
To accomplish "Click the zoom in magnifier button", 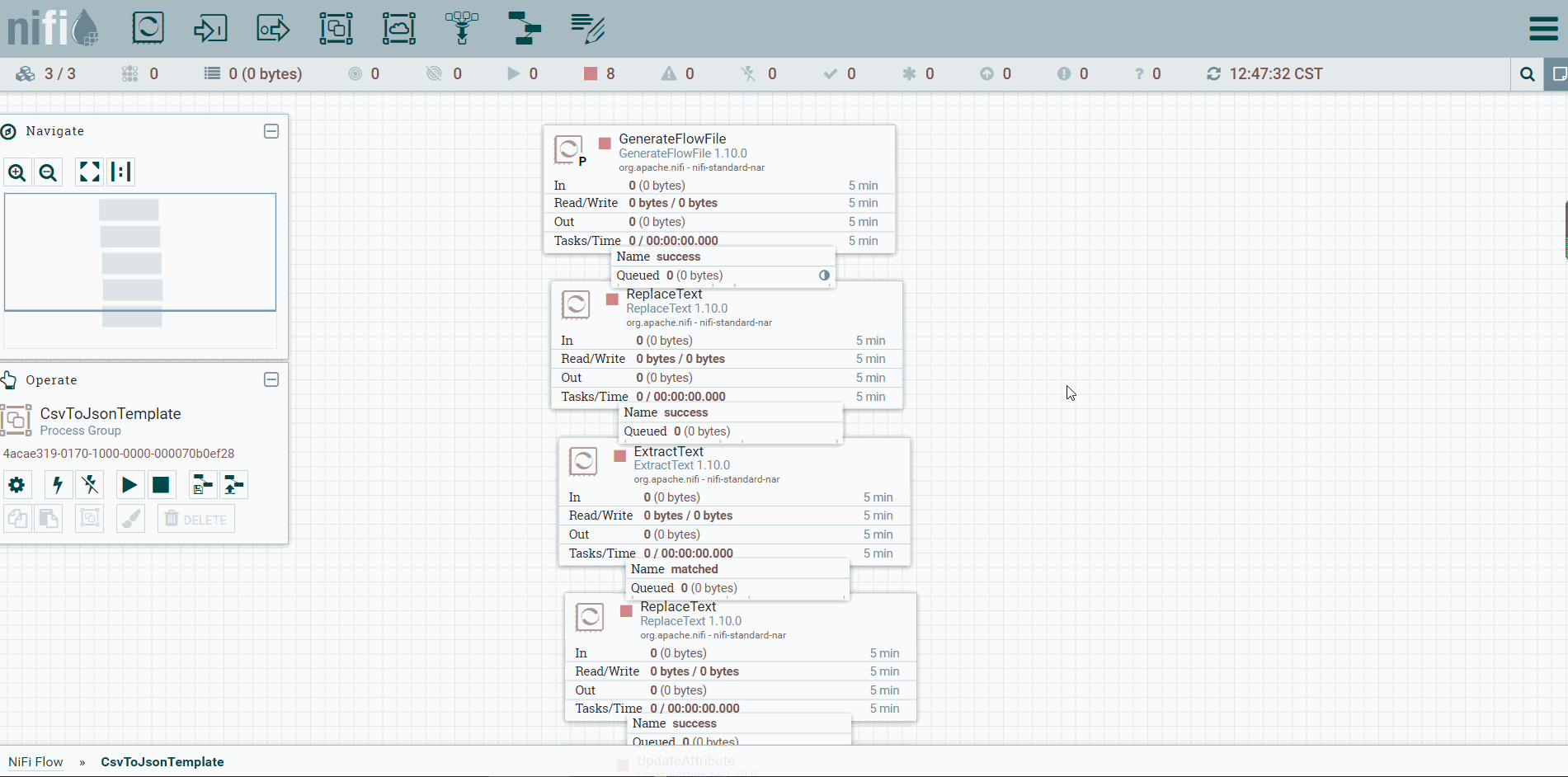I will 17,172.
